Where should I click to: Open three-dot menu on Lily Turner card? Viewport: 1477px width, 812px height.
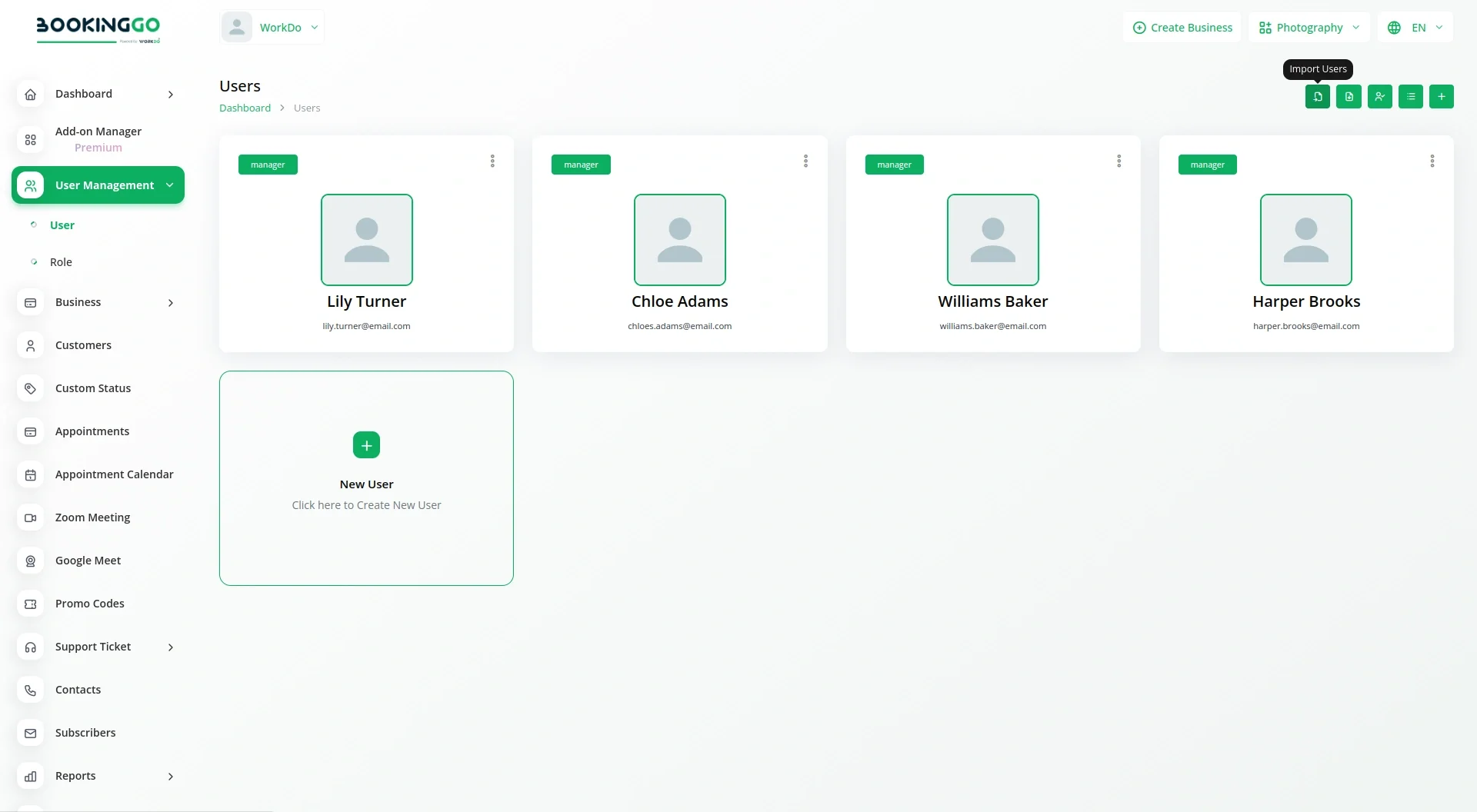[492, 161]
